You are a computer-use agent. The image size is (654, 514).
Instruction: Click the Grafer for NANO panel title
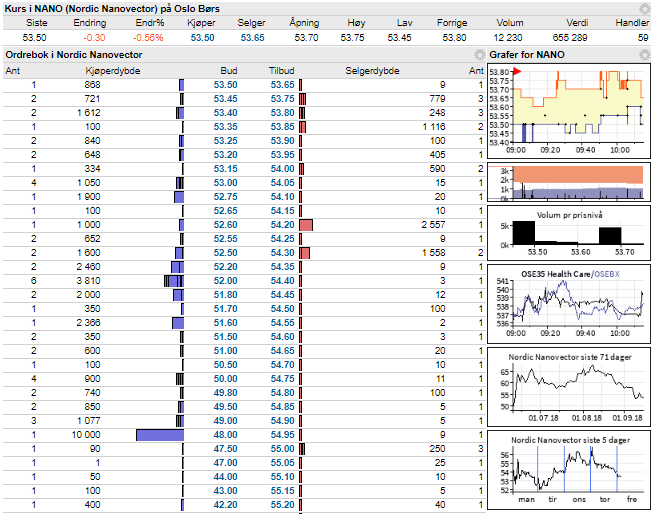point(527,55)
